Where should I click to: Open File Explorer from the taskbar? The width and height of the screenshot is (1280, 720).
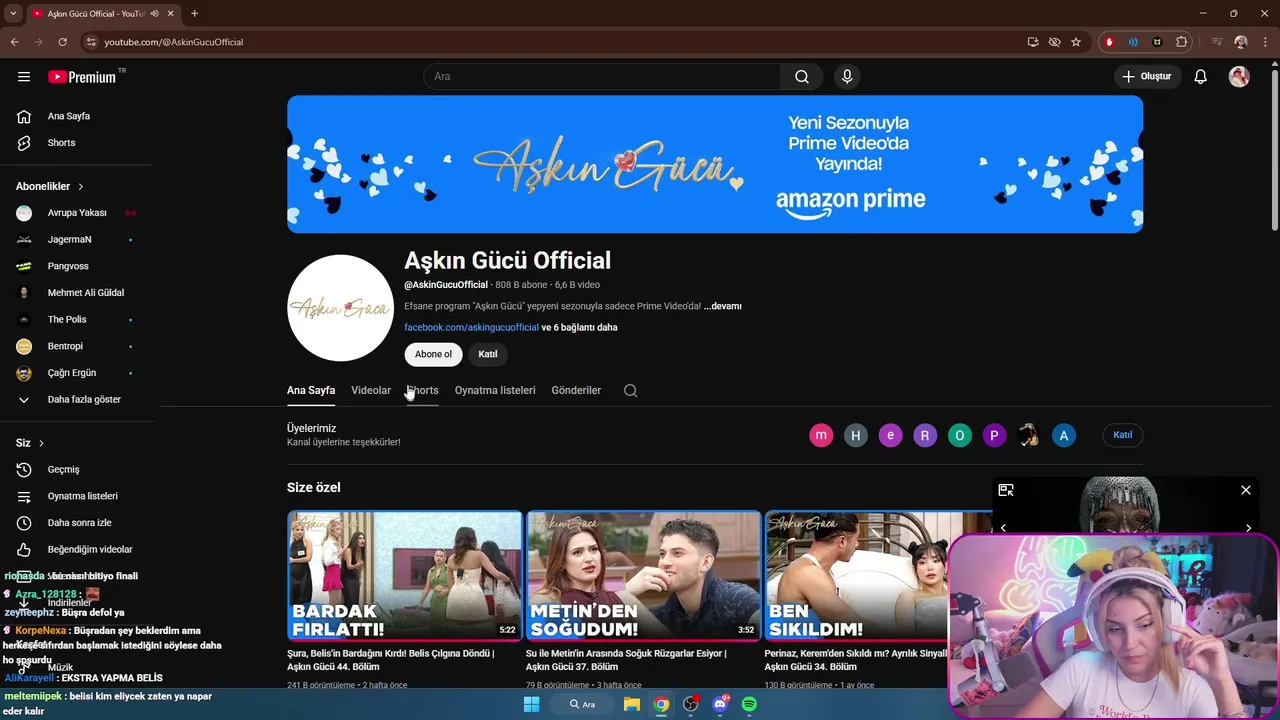632,704
